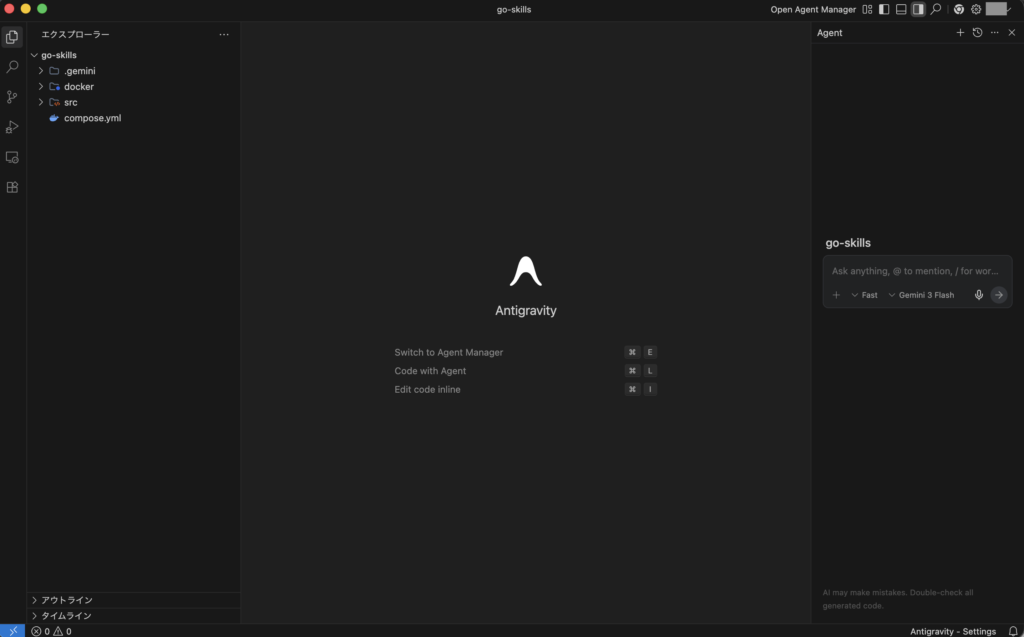Open the Gemini 3 Flash model dropdown
The image size is (1024, 637).
pyautogui.click(x=921, y=295)
